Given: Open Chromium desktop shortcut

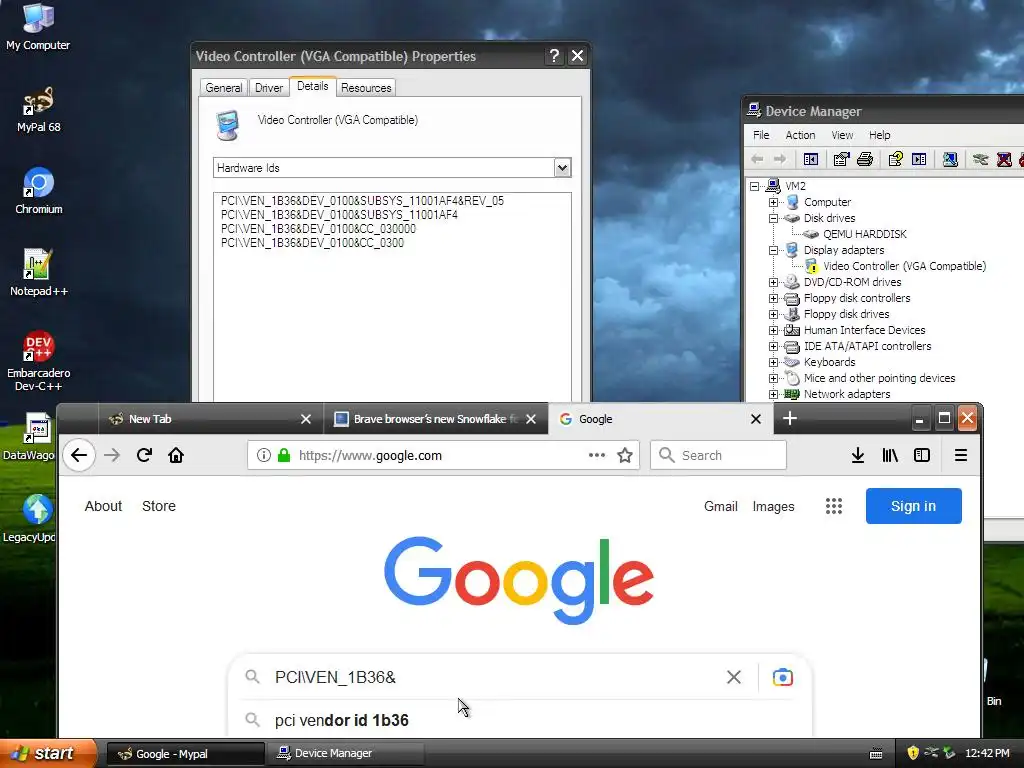Looking at the screenshot, I should [x=39, y=191].
